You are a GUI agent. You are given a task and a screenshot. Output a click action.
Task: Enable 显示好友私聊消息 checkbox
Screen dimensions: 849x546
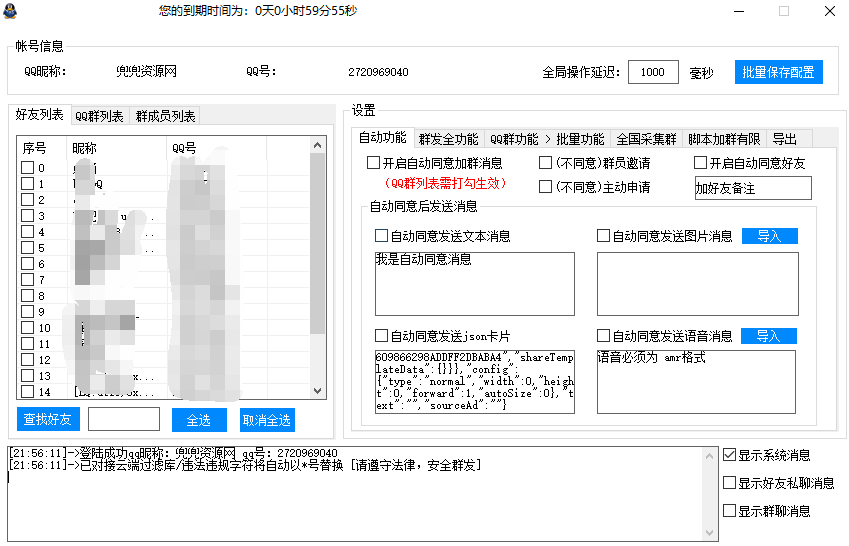pyautogui.click(x=729, y=483)
